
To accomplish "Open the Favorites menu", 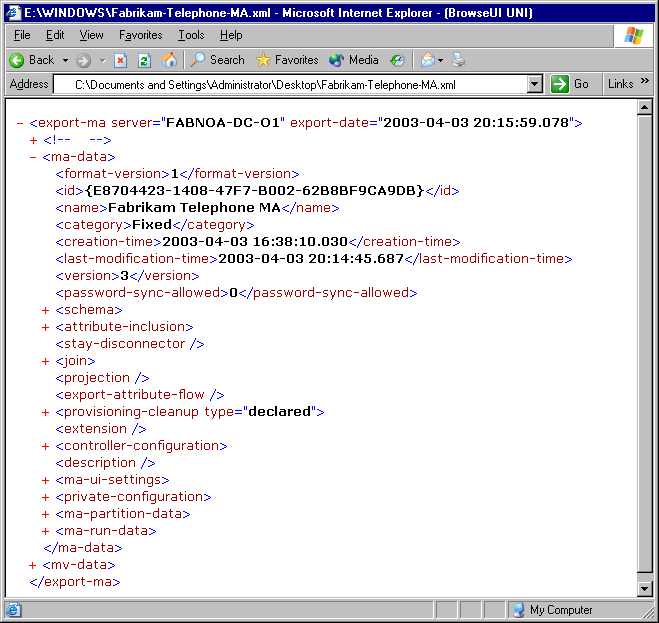I will (x=140, y=35).
